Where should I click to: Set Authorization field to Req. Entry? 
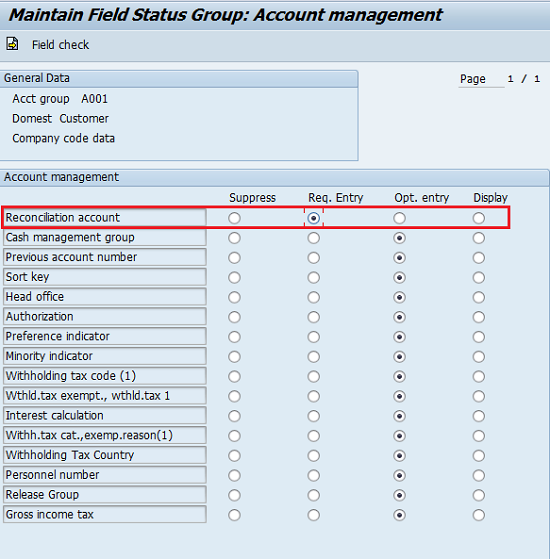tap(314, 317)
